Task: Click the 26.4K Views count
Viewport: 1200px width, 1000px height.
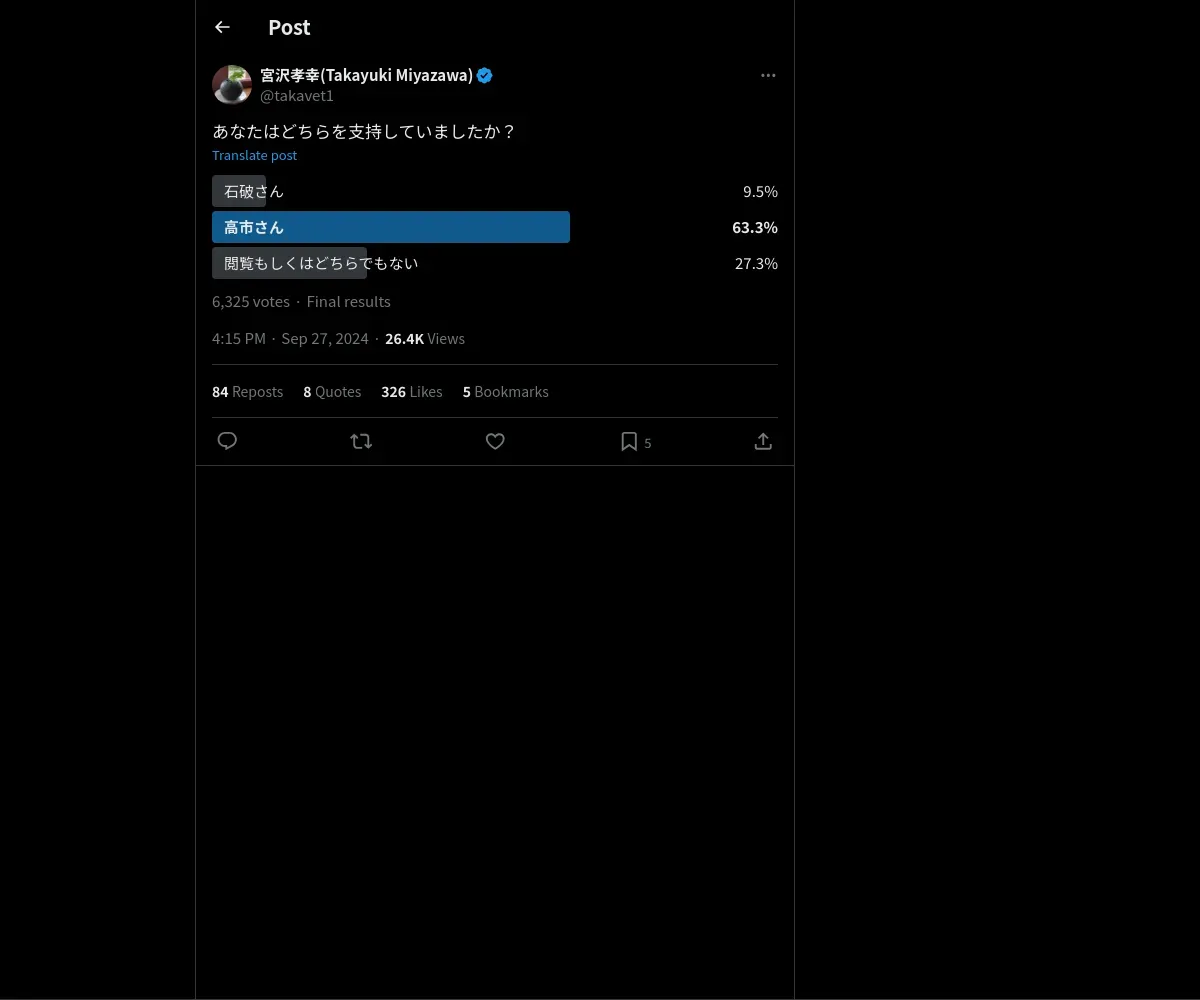Action: pos(425,339)
